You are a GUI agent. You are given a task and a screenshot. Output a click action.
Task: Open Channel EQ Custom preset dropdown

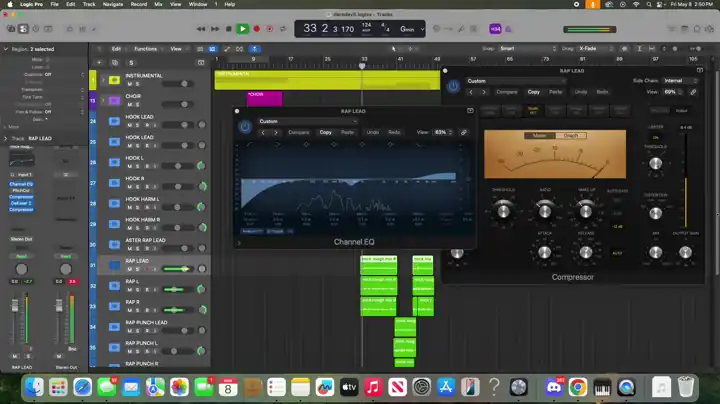tap(307, 121)
